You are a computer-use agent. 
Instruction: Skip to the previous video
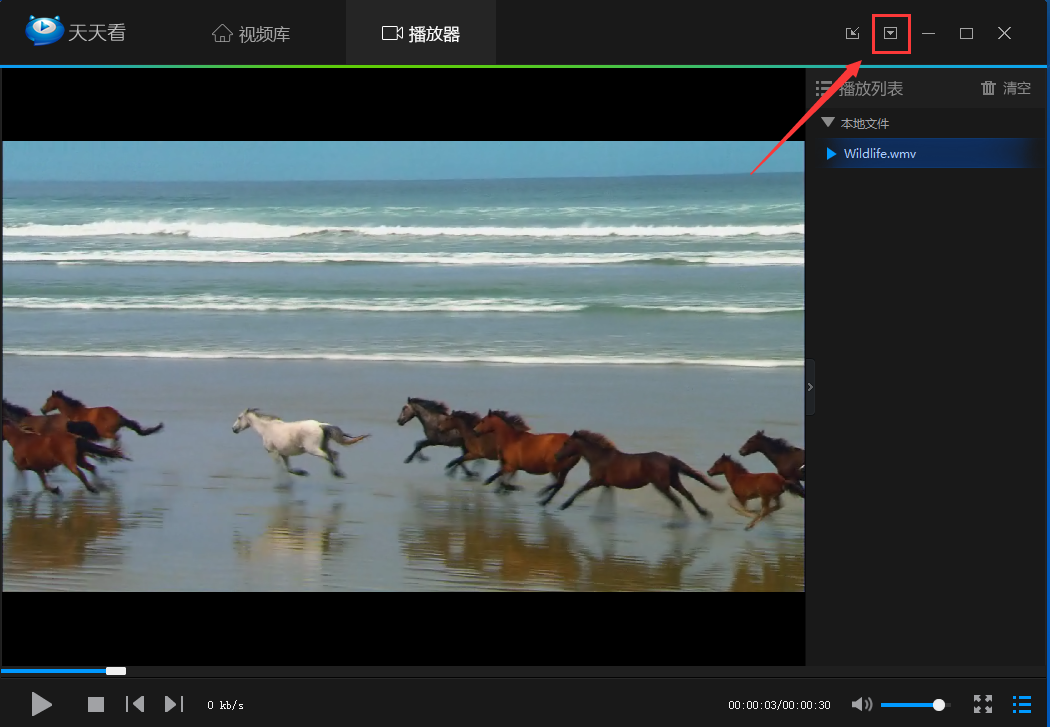135,704
